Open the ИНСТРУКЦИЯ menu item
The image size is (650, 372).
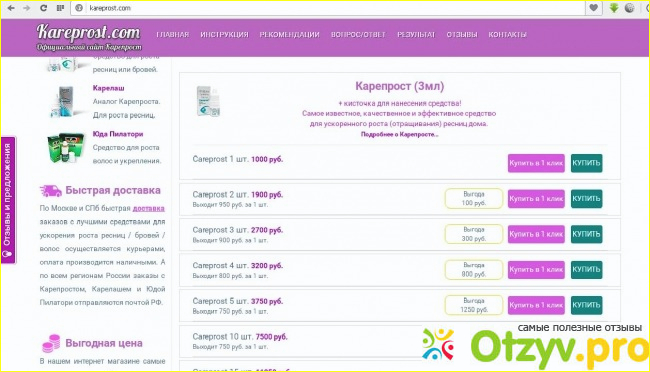[x=224, y=34]
